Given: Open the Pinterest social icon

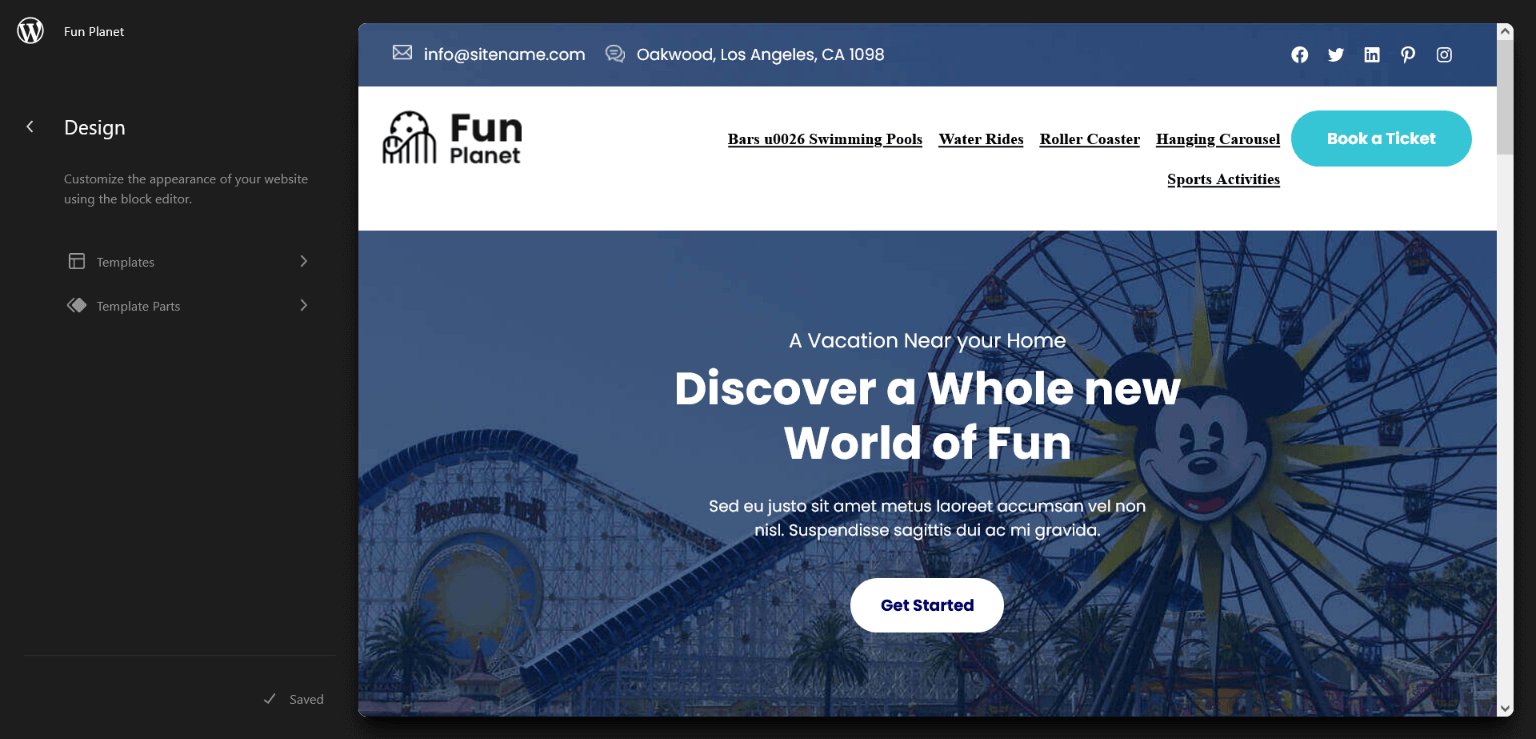Looking at the screenshot, I should click(1408, 55).
